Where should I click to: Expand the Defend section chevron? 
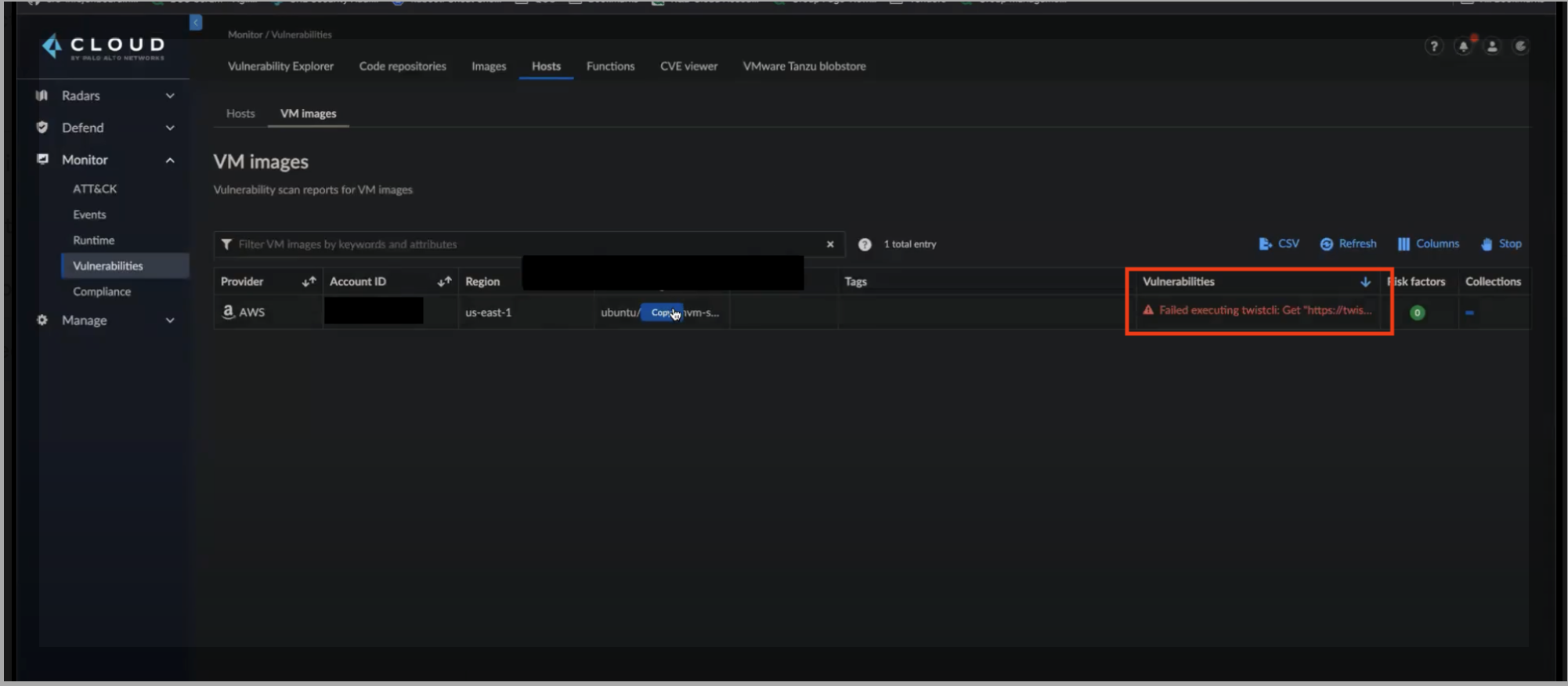click(170, 128)
